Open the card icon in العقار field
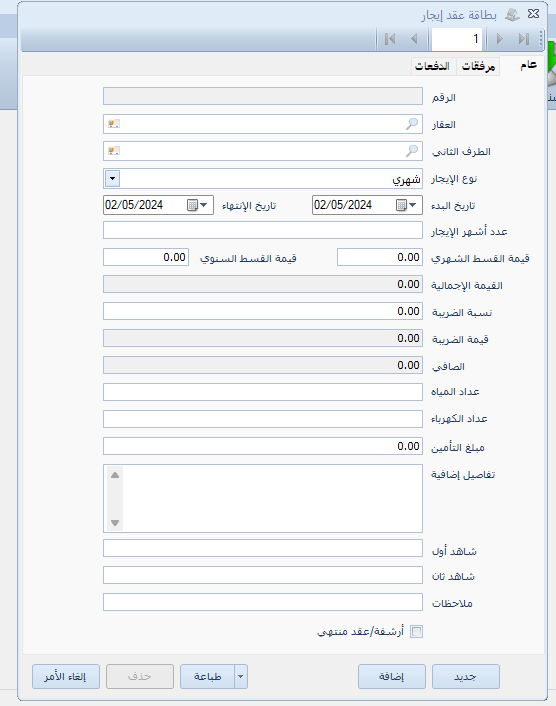 point(114,124)
